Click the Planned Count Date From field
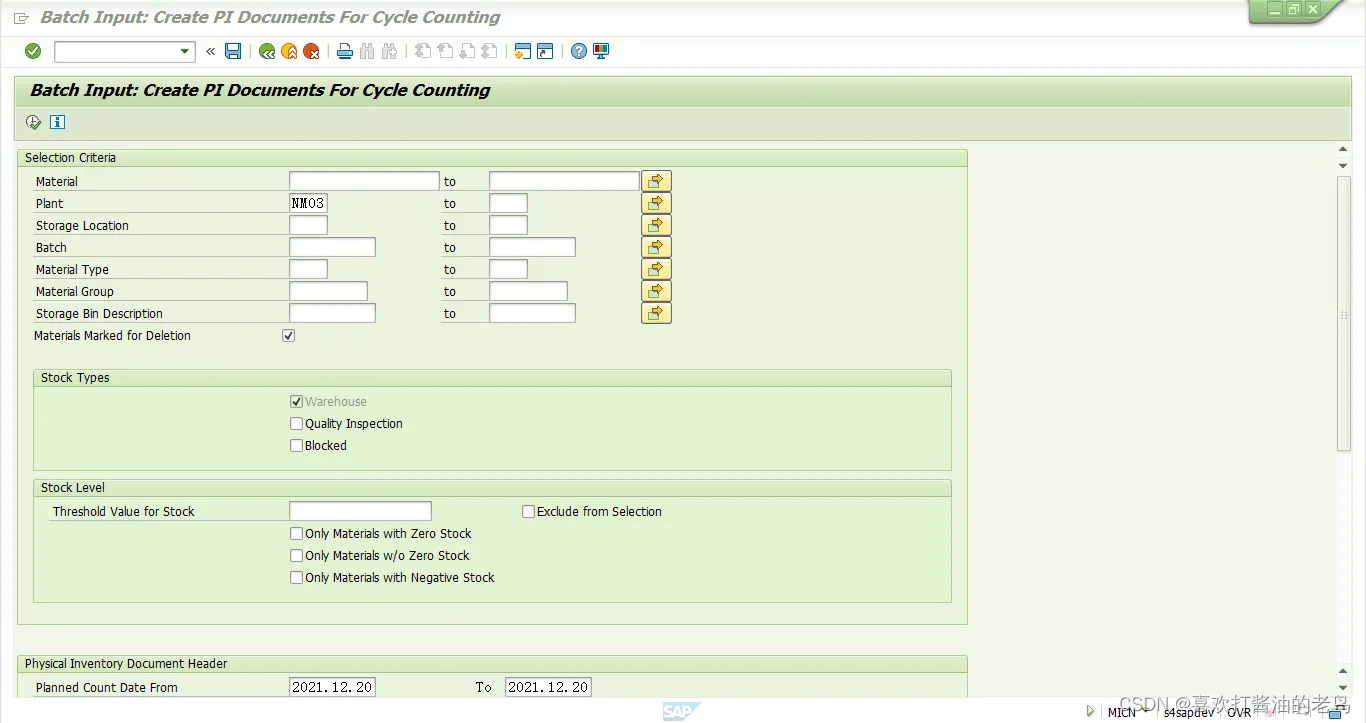The image size is (1366, 723). coord(332,687)
